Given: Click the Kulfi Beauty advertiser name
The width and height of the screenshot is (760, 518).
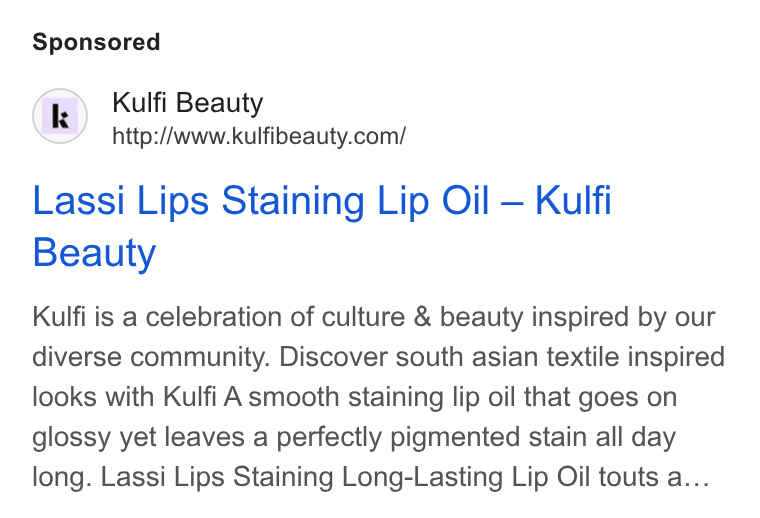Looking at the screenshot, I should (x=188, y=102).
